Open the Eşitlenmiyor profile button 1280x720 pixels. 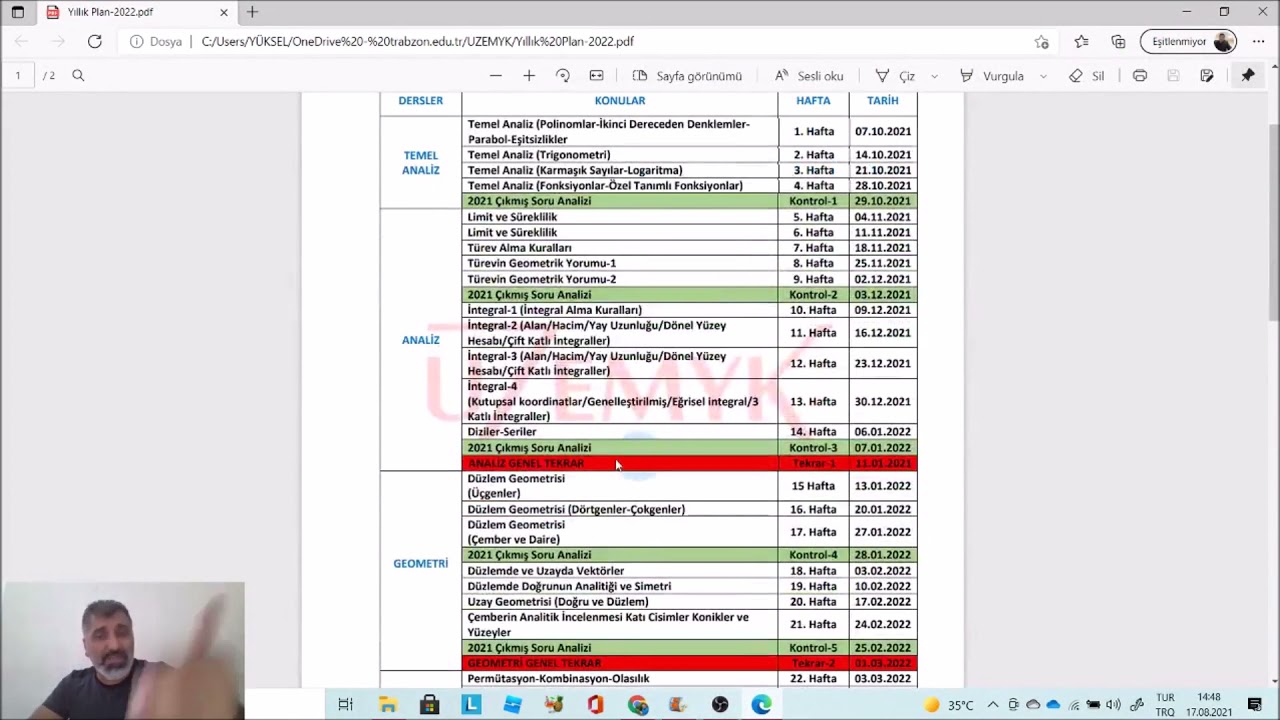1188,42
